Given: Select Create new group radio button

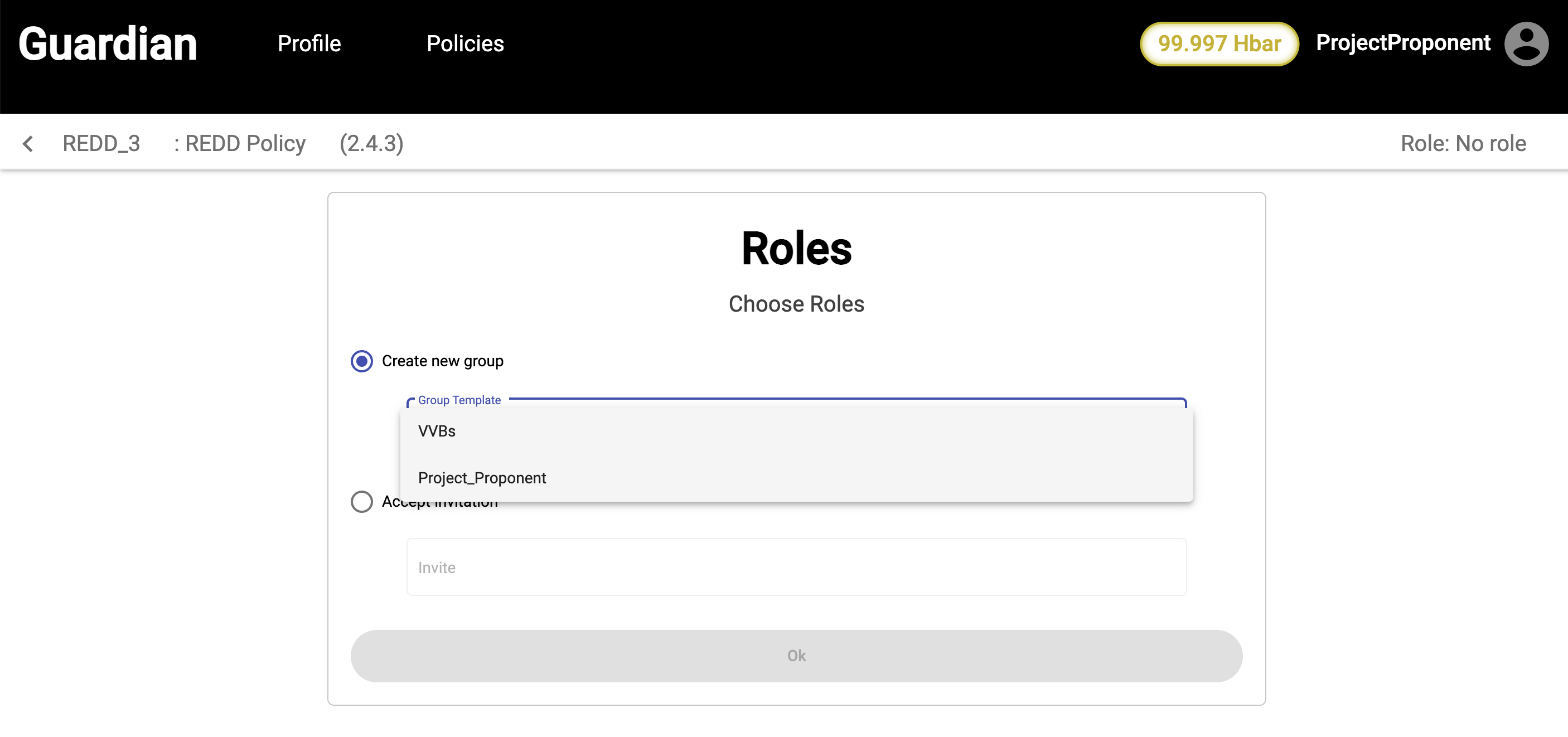Looking at the screenshot, I should coord(361,361).
